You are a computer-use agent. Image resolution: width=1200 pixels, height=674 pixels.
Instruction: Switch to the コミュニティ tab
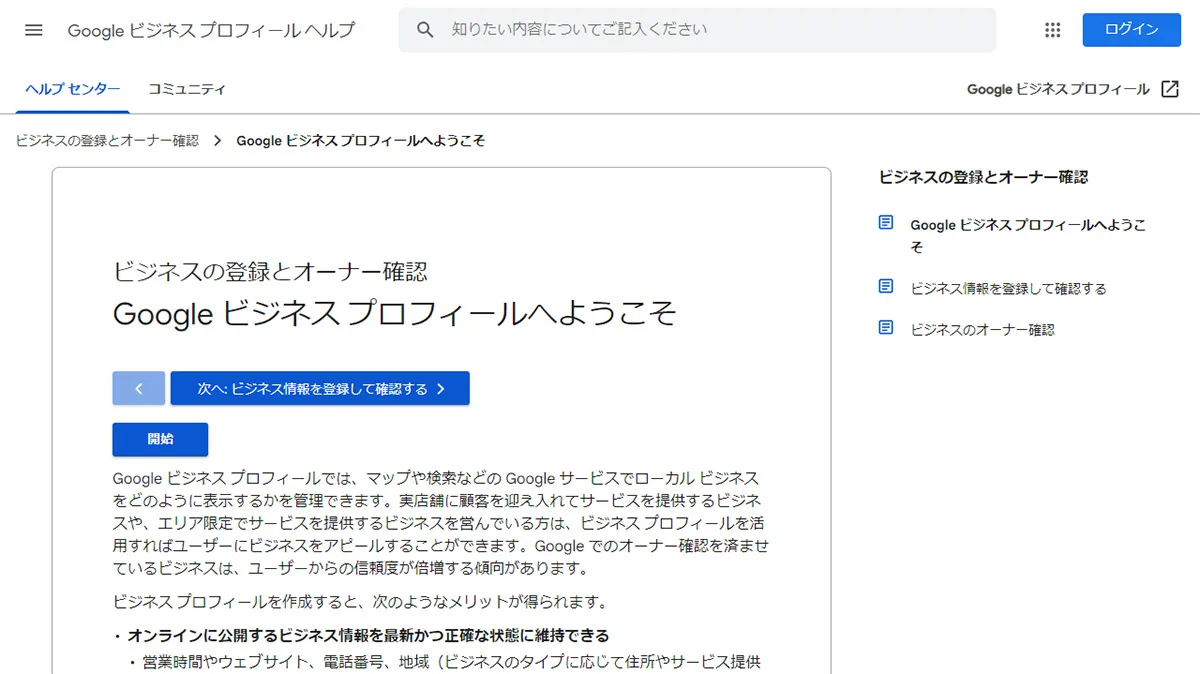coord(188,89)
